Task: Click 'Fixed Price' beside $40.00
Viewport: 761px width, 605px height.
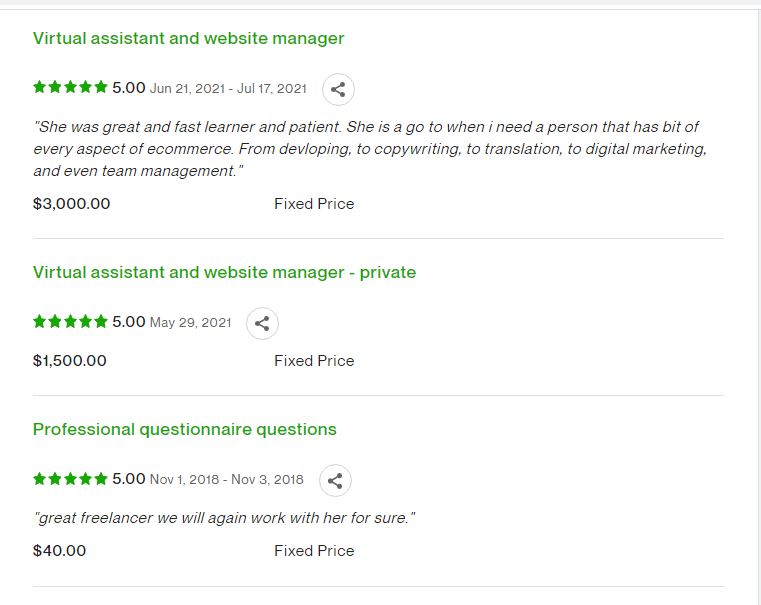Action: pyautogui.click(x=314, y=551)
